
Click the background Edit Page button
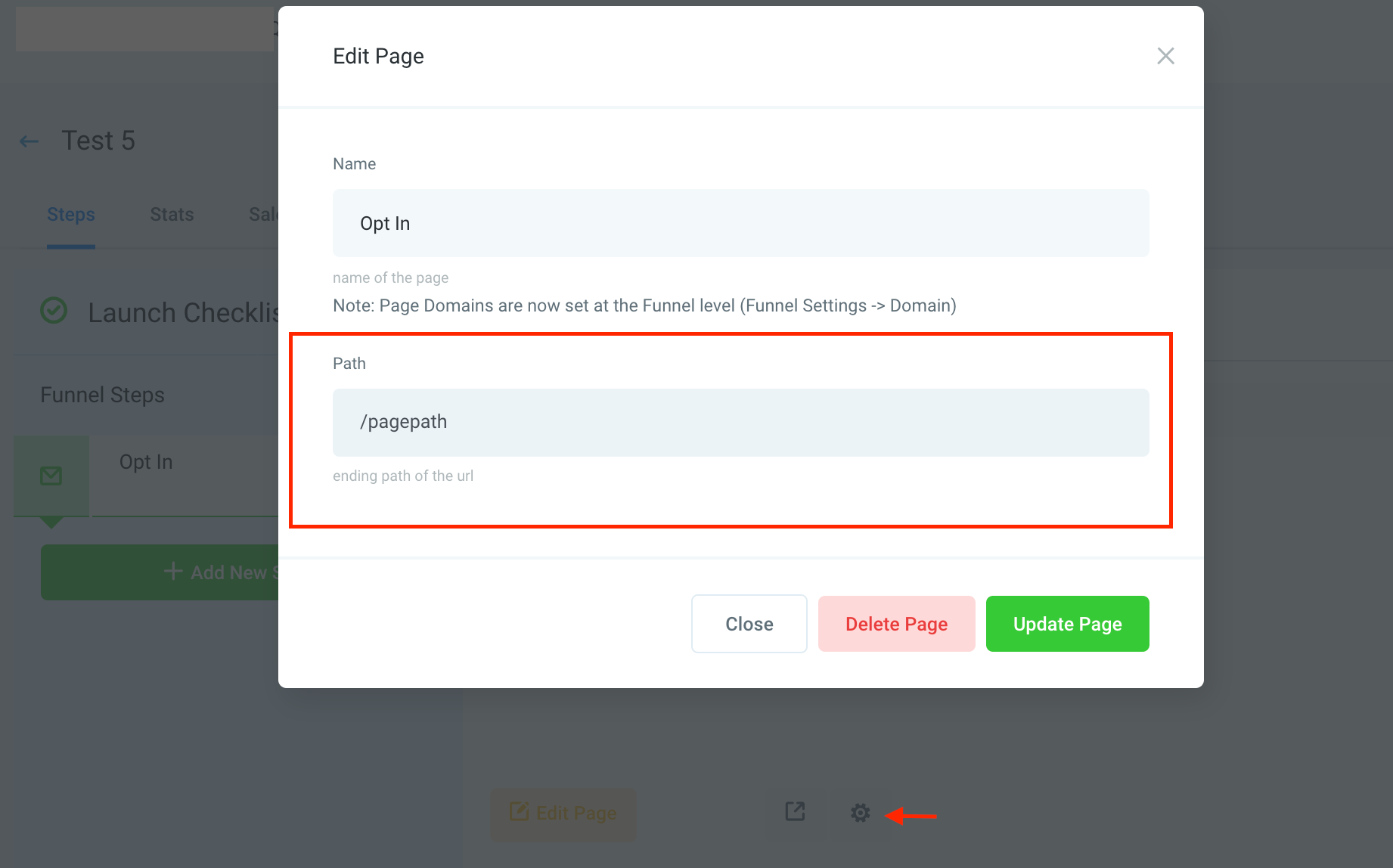563,814
